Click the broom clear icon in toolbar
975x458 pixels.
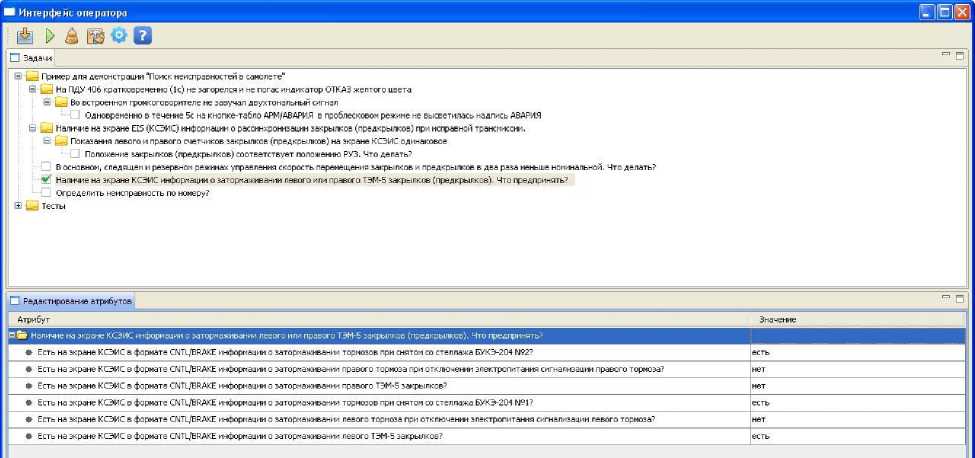click(72, 36)
